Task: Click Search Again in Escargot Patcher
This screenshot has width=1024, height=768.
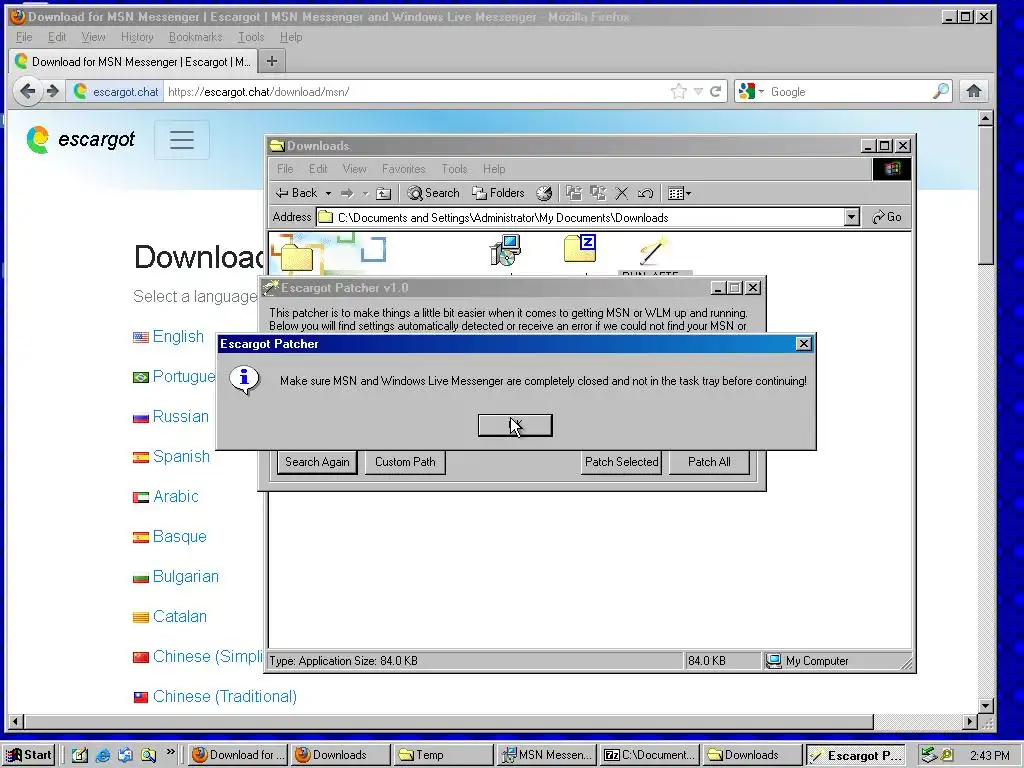Action: tap(317, 462)
